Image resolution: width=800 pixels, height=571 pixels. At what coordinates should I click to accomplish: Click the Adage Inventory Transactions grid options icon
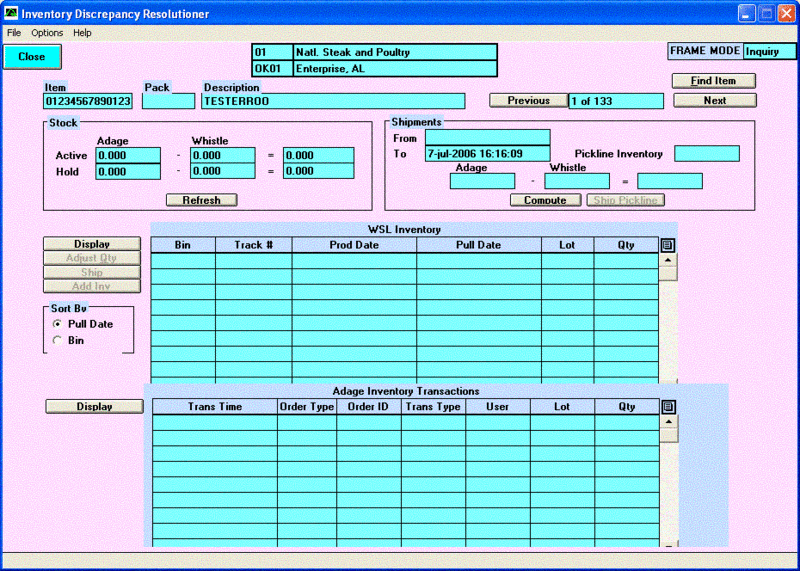(668, 407)
